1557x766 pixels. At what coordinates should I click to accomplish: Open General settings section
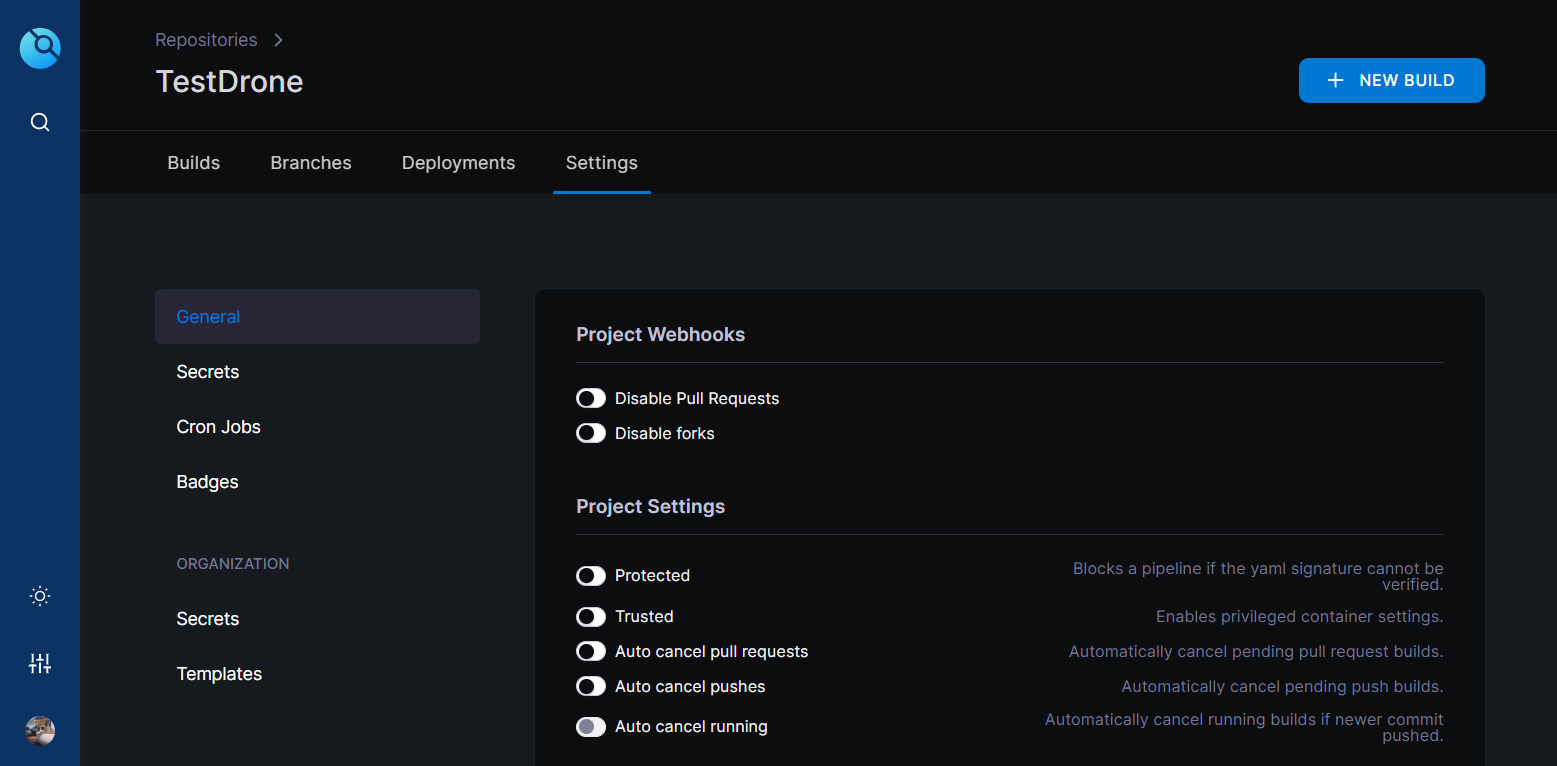point(317,317)
